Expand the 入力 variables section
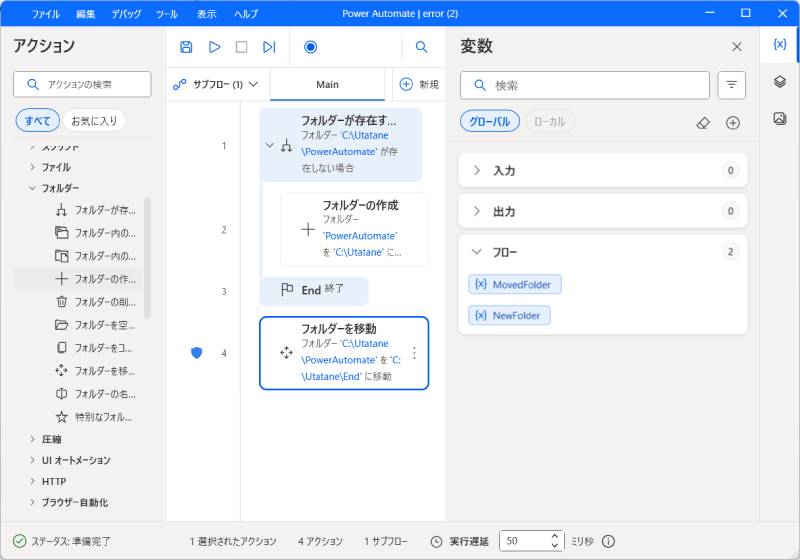The height and width of the screenshot is (560, 800). [477, 170]
